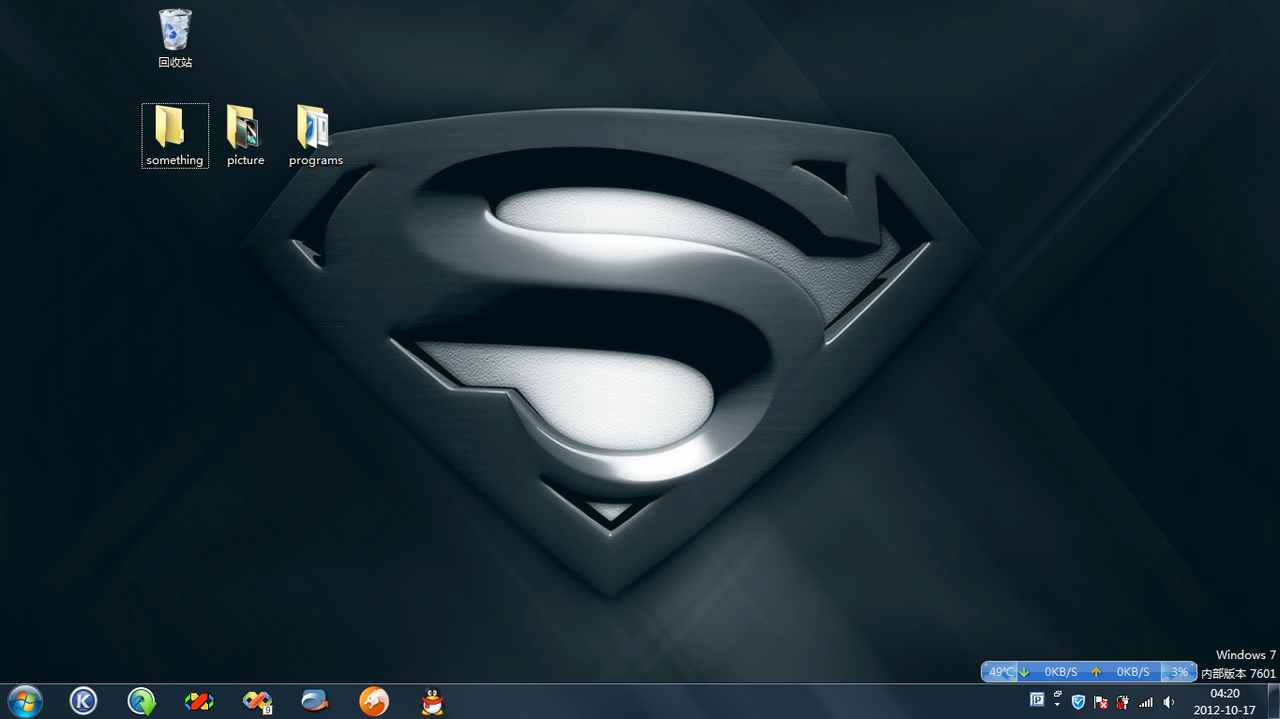Image resolution: width=1280 pixels, height=719 pixels.
Task: Launch the blue swoosh browser taskbar icon
Action: pyautogui.click(x=315, y=701)
